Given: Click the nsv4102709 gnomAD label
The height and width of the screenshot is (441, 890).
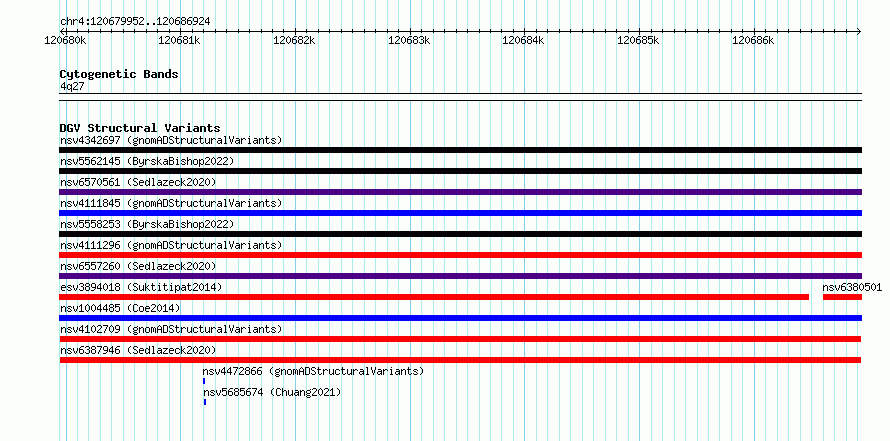Looking at the screenshot, I should point(171,329).
